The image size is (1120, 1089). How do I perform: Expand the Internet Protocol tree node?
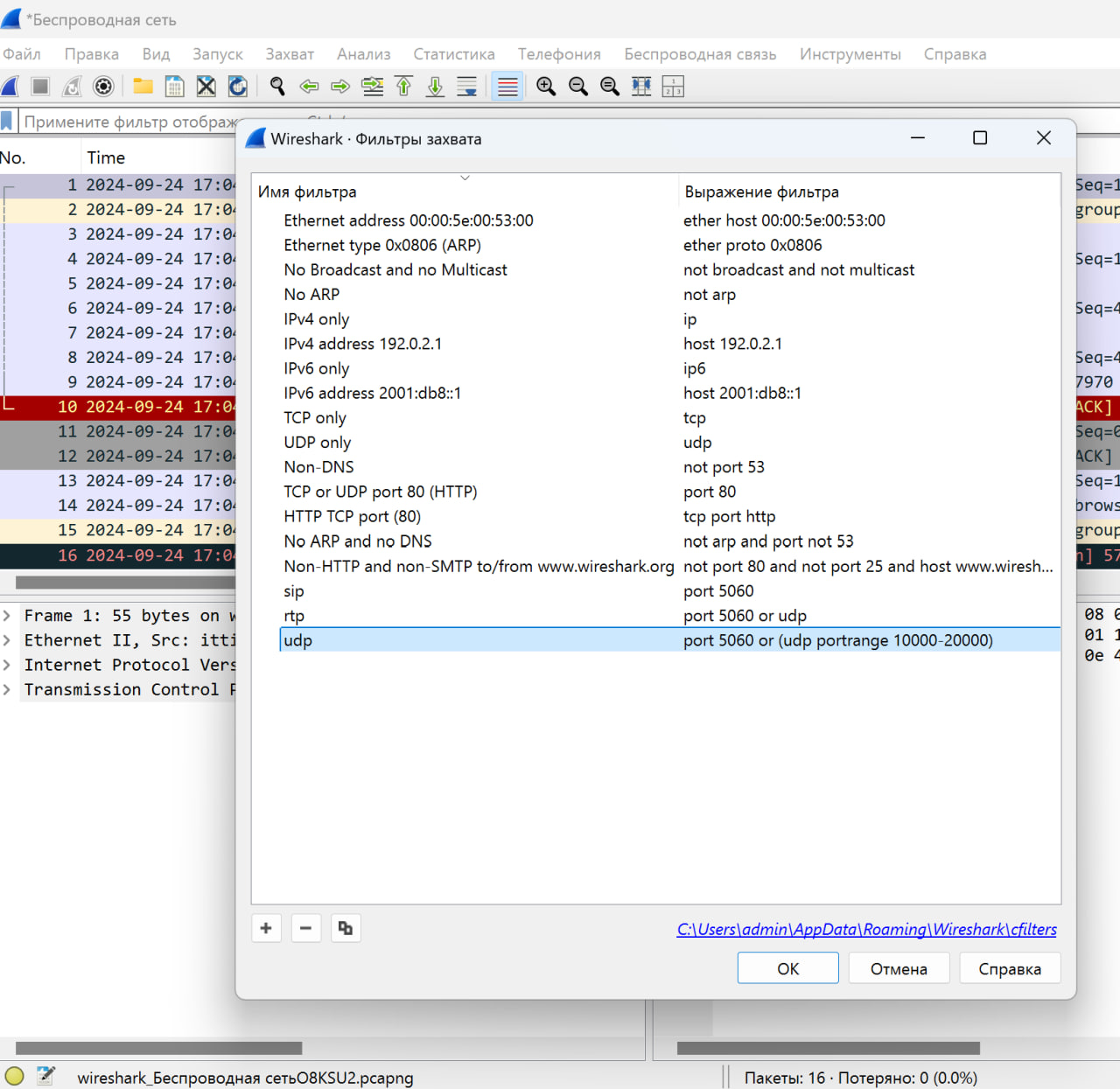click(7, 665)
